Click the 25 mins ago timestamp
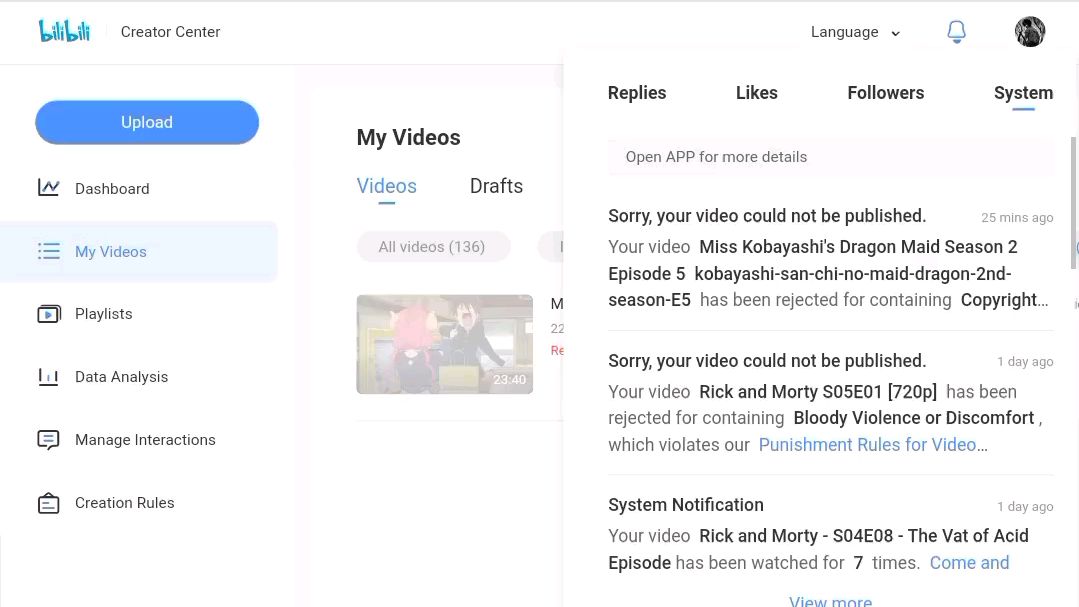Viewport: 1079px width, 607px height. click(x=1016, y=217)
